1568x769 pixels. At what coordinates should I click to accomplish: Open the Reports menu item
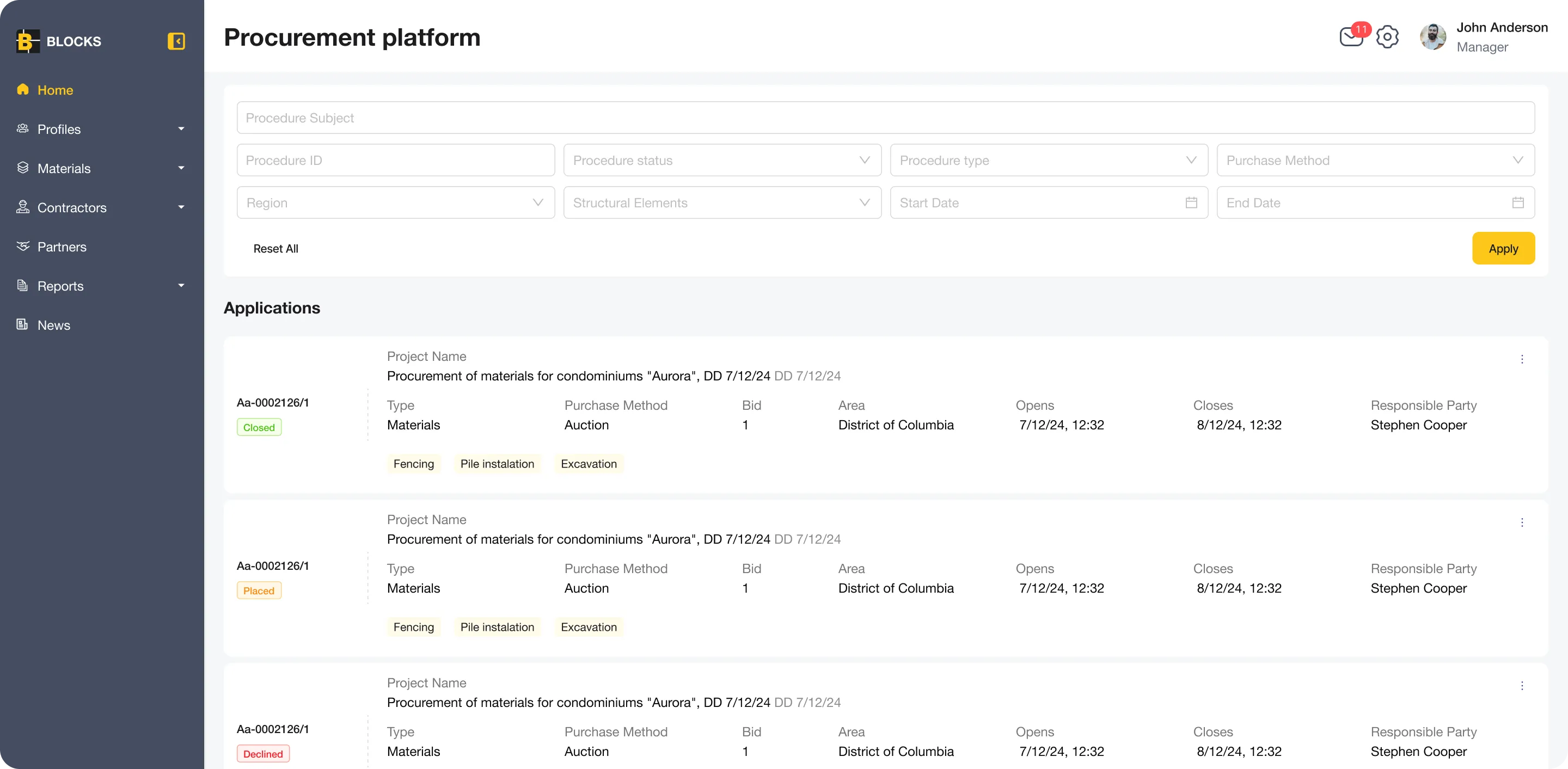60,286
